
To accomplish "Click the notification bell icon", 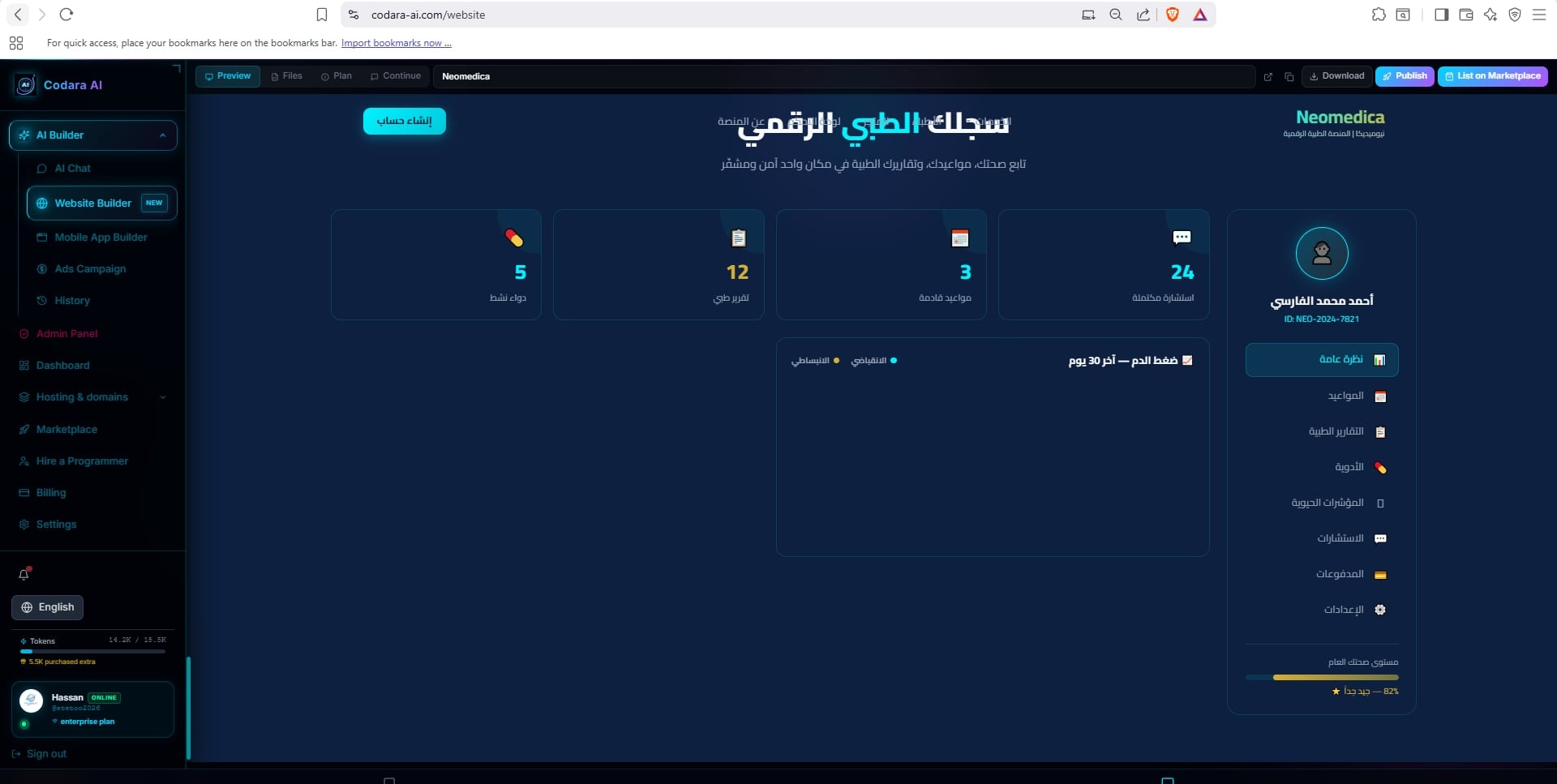I will click(24, 574).
